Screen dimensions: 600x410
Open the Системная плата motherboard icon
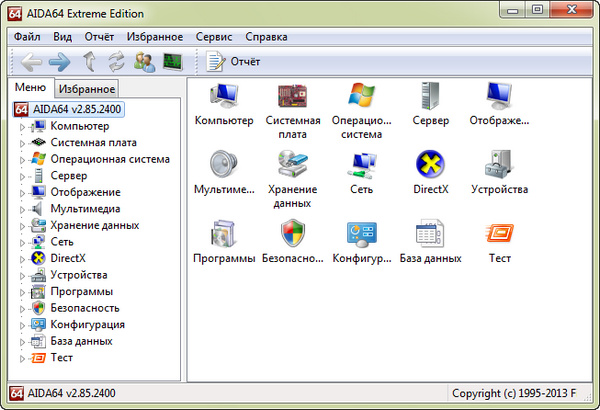(292, 98)
